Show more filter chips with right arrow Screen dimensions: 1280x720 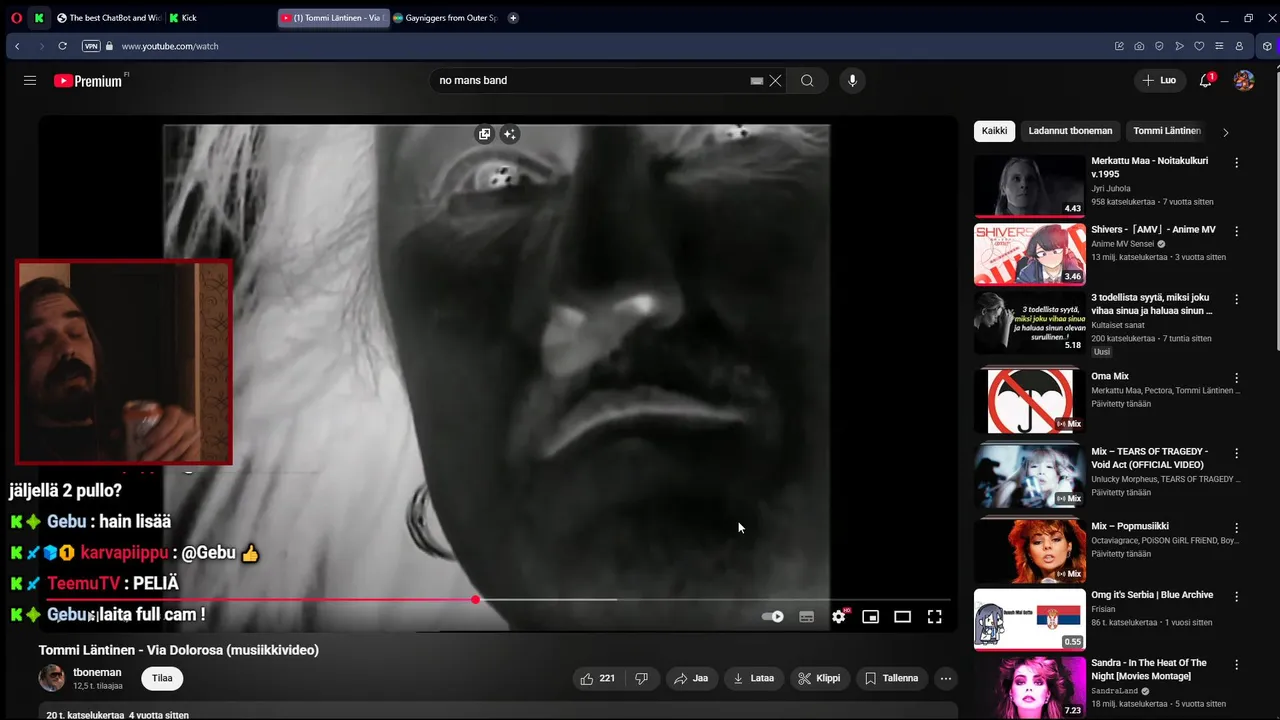click(x=1226, y=132)
